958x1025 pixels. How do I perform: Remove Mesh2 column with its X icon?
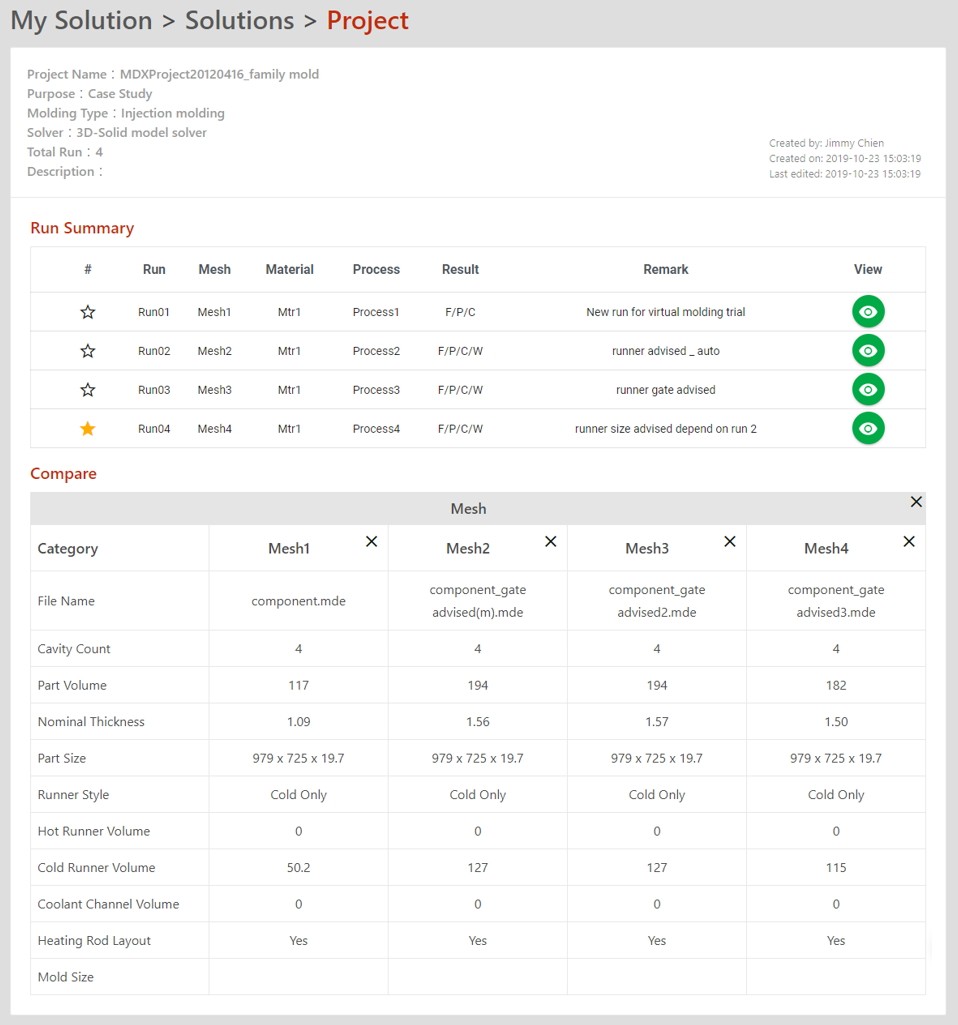pyautogui.click(x=550, y=541)
